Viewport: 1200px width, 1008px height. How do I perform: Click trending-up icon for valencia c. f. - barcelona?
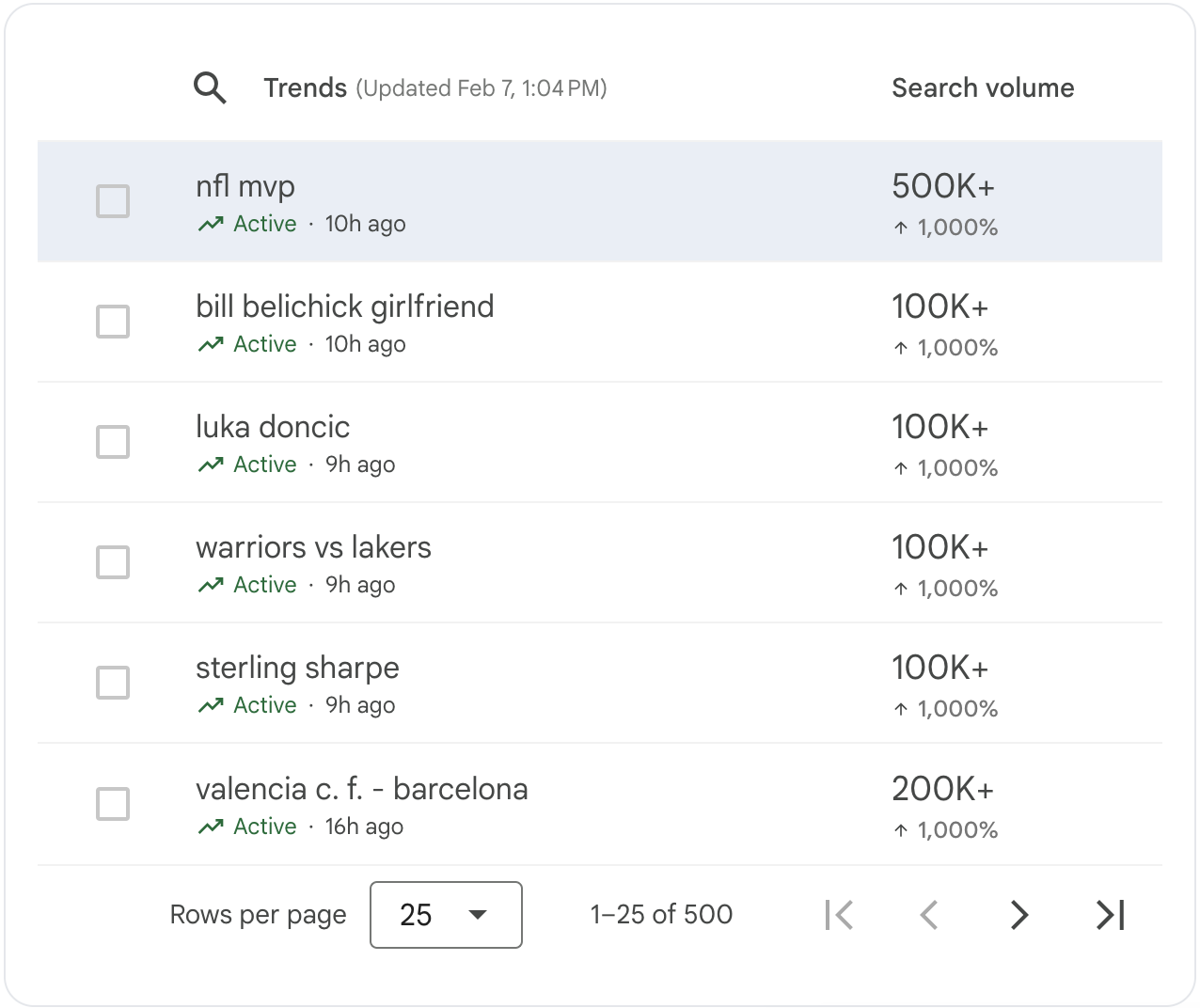[x=211, y=827]
